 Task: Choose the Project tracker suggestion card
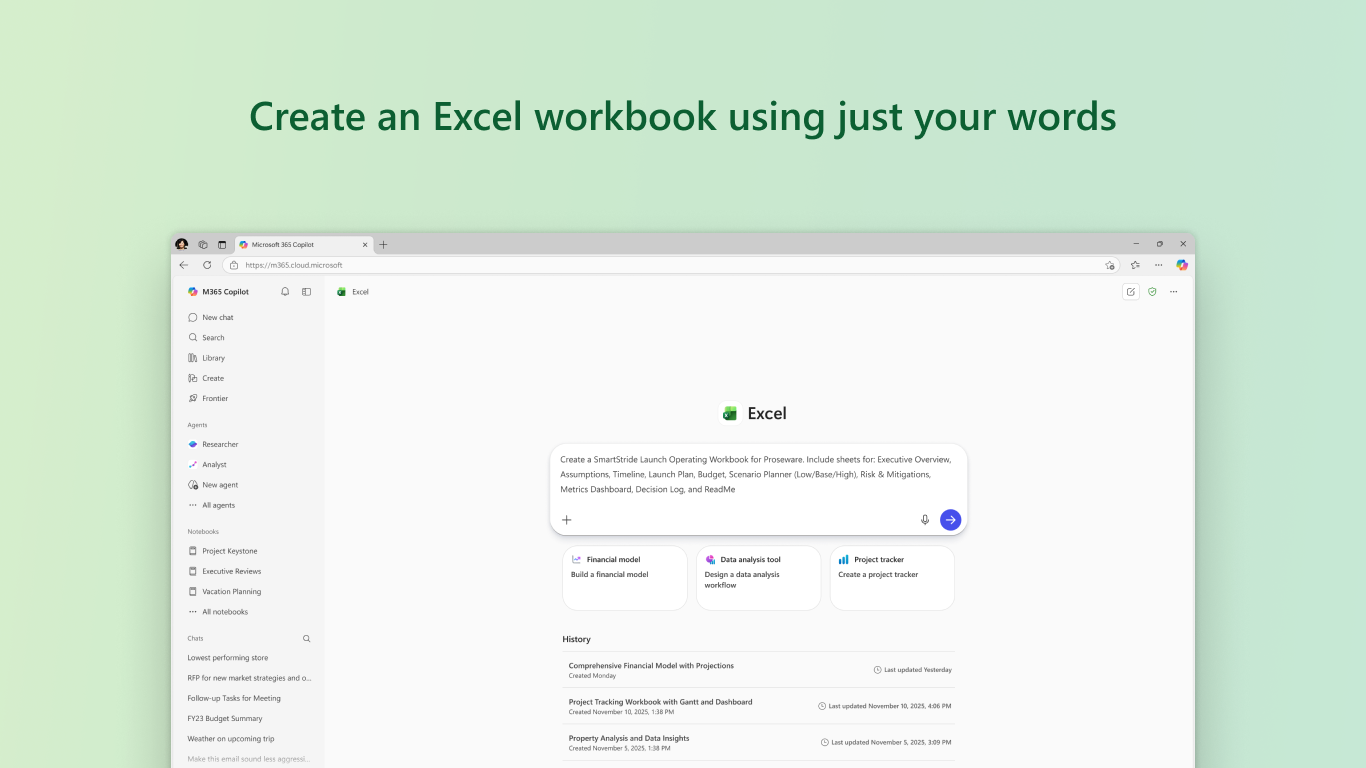892,577
